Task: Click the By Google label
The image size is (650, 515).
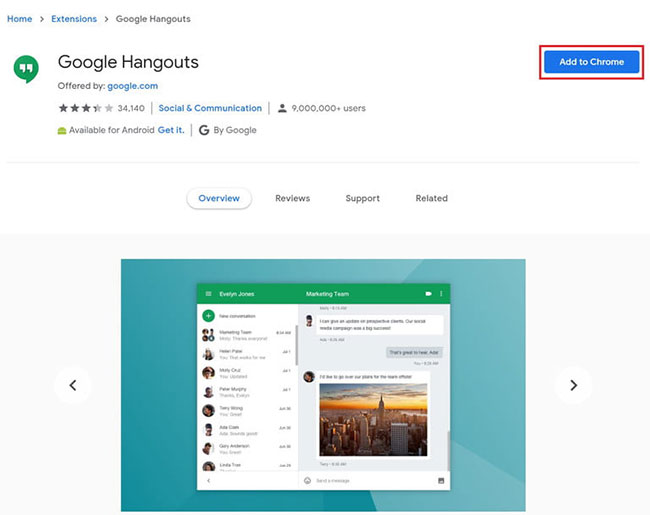Action: pos(235,130)
